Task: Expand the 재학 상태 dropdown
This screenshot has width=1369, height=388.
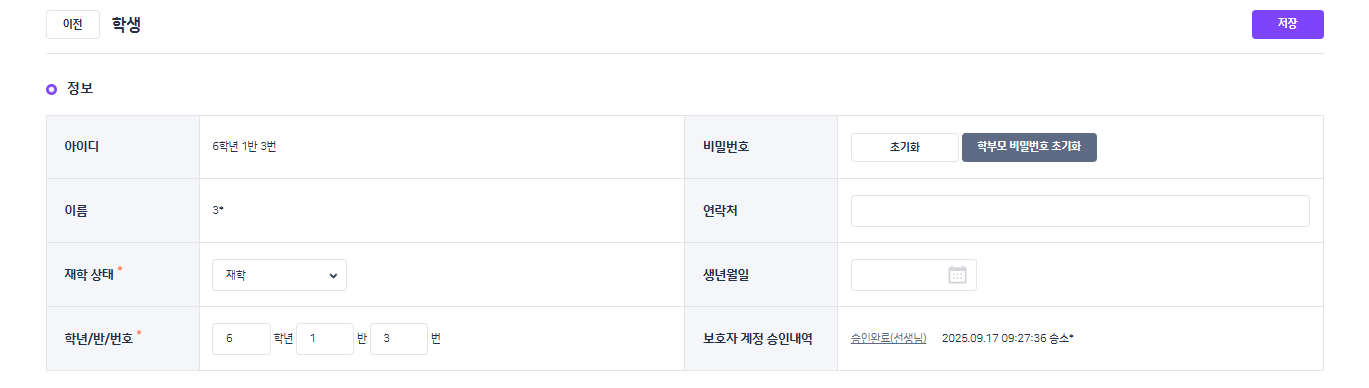Action: [279, 275]
